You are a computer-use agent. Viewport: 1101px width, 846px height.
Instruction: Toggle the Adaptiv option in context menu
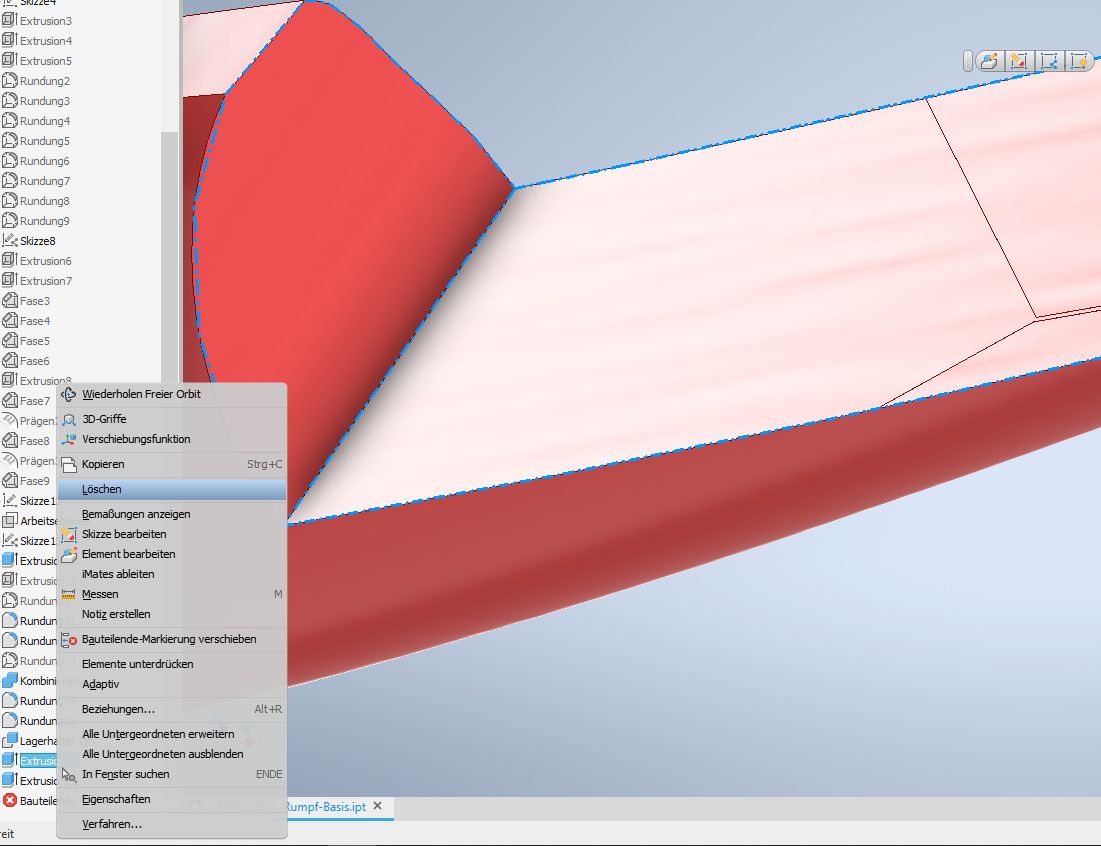(x=100, y=684)
